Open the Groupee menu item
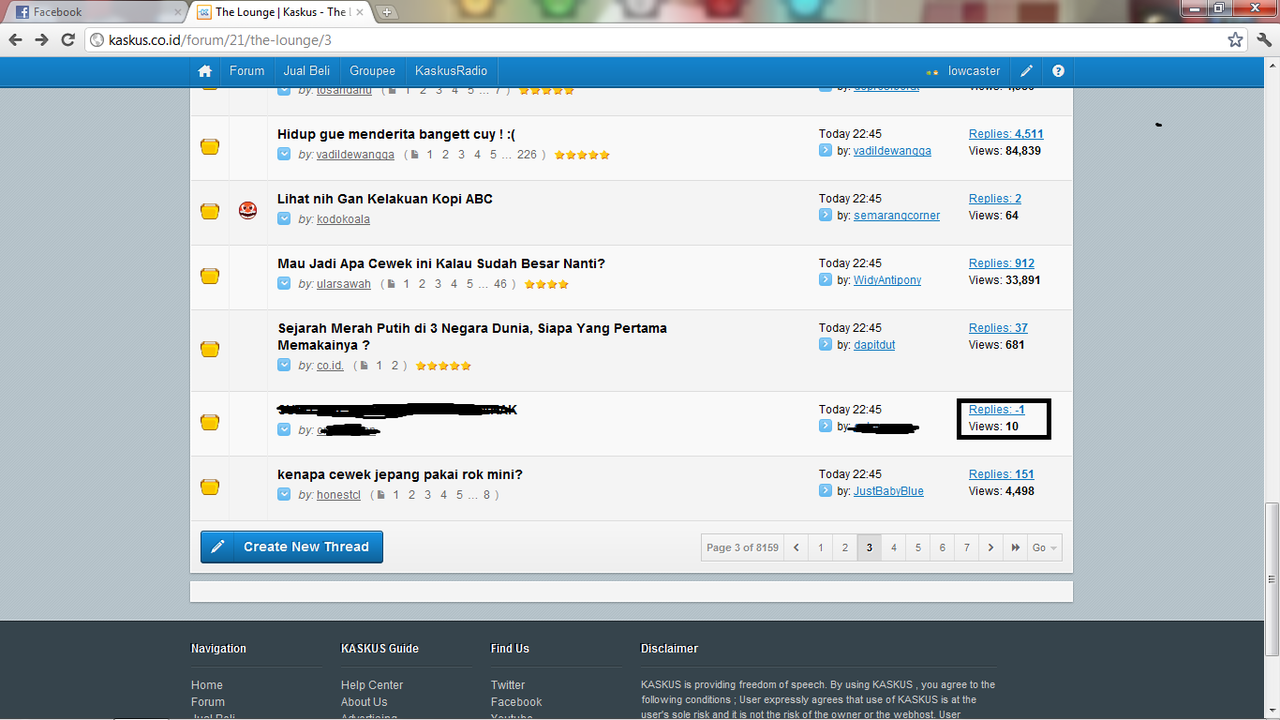This screenshot has height=720, width=1280. click(372, 71)
